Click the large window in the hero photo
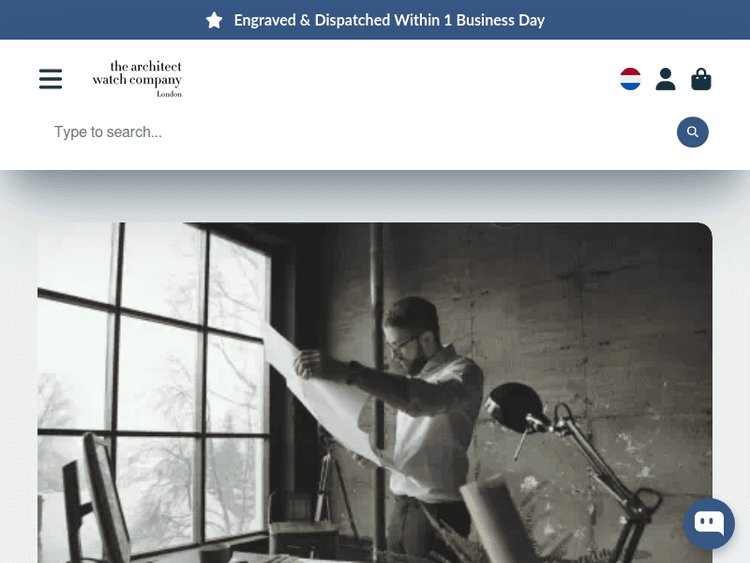The height and width of the screenshot is (563, 750). 153,383
